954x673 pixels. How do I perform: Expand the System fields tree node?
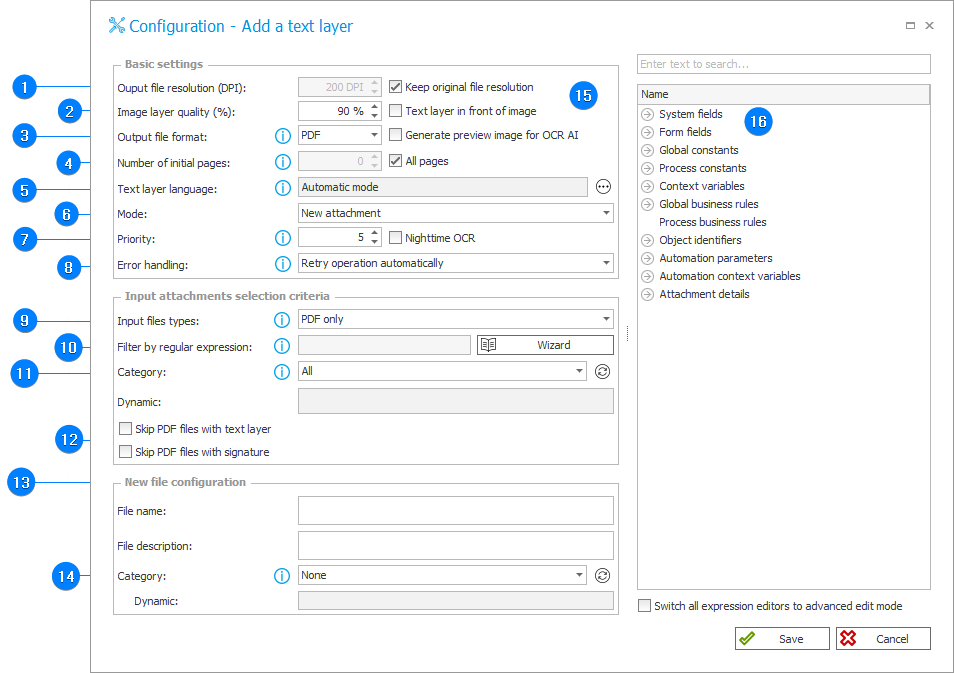coord(648,114)
